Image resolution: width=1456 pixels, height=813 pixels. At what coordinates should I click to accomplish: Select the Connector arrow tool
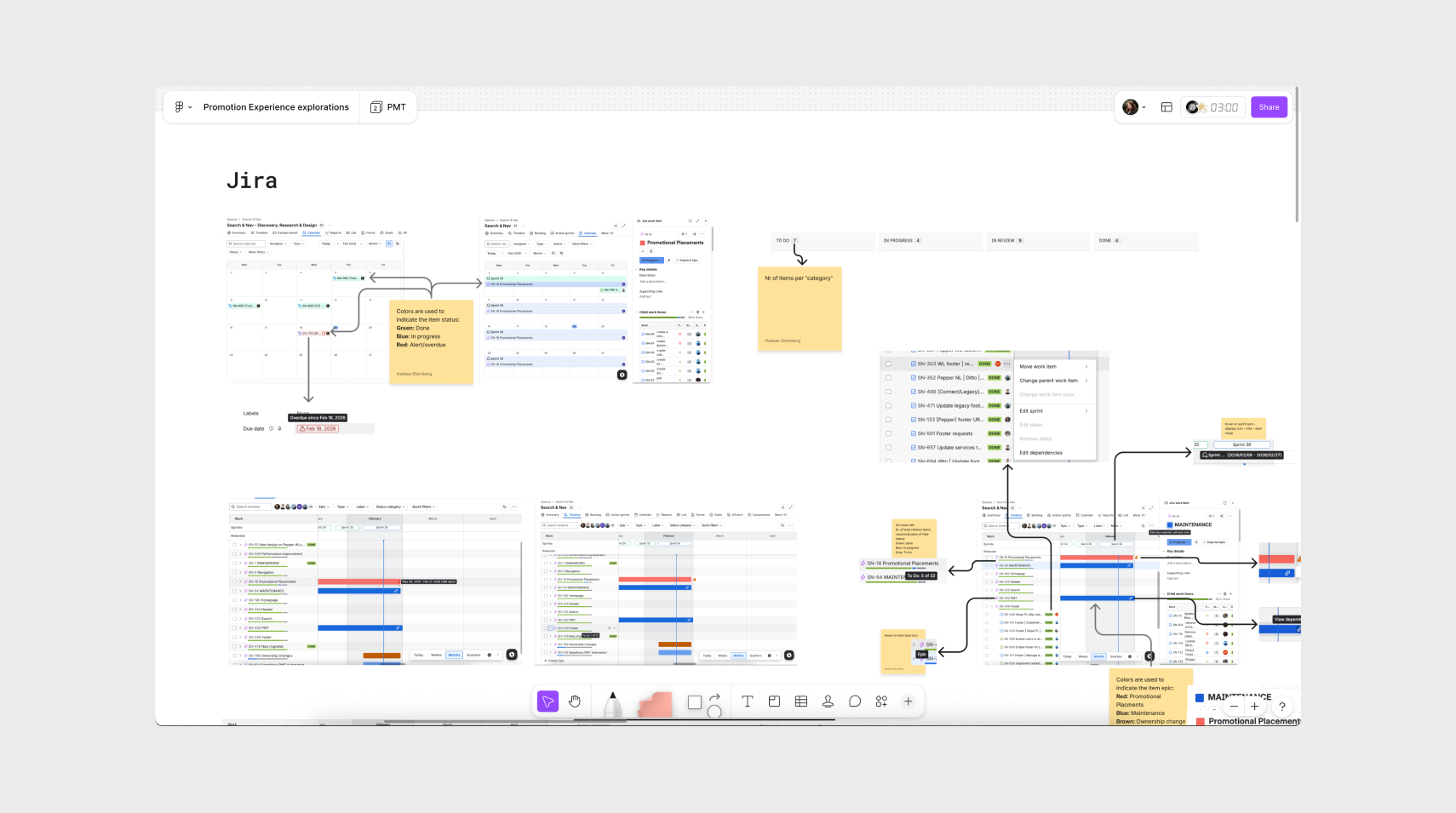point(714,697)
